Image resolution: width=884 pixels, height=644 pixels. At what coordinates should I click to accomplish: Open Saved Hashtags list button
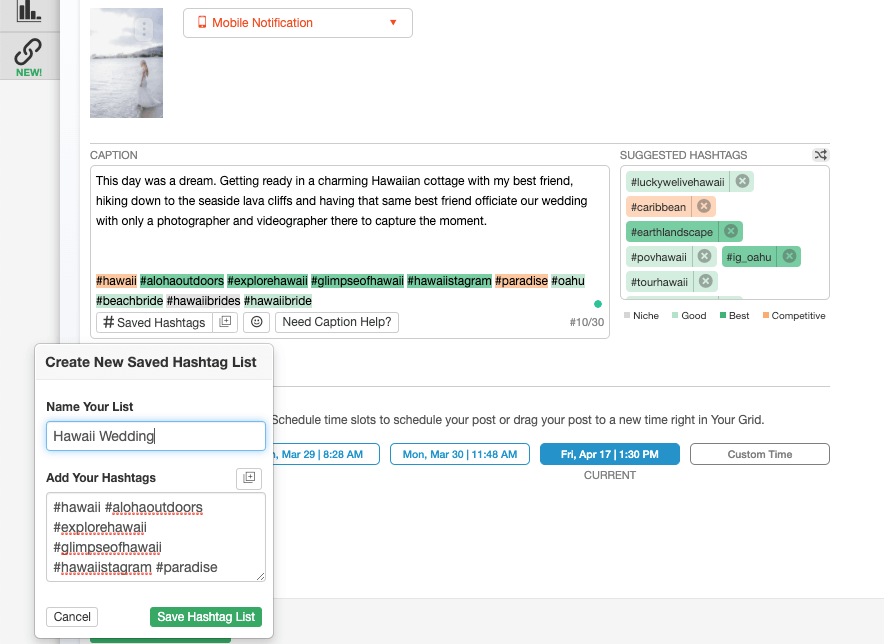tap(154, 323)
